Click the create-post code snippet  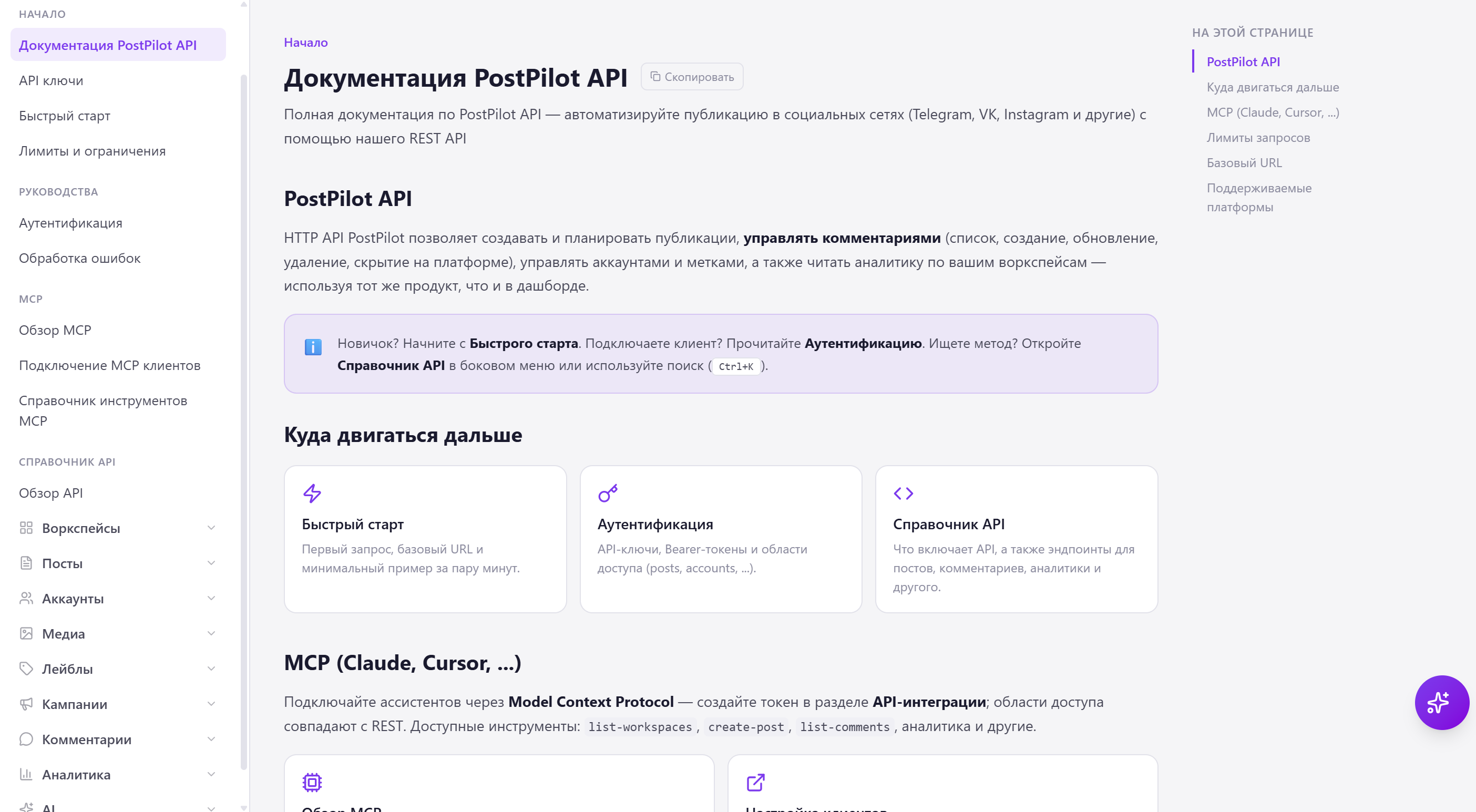coord(745,727)
